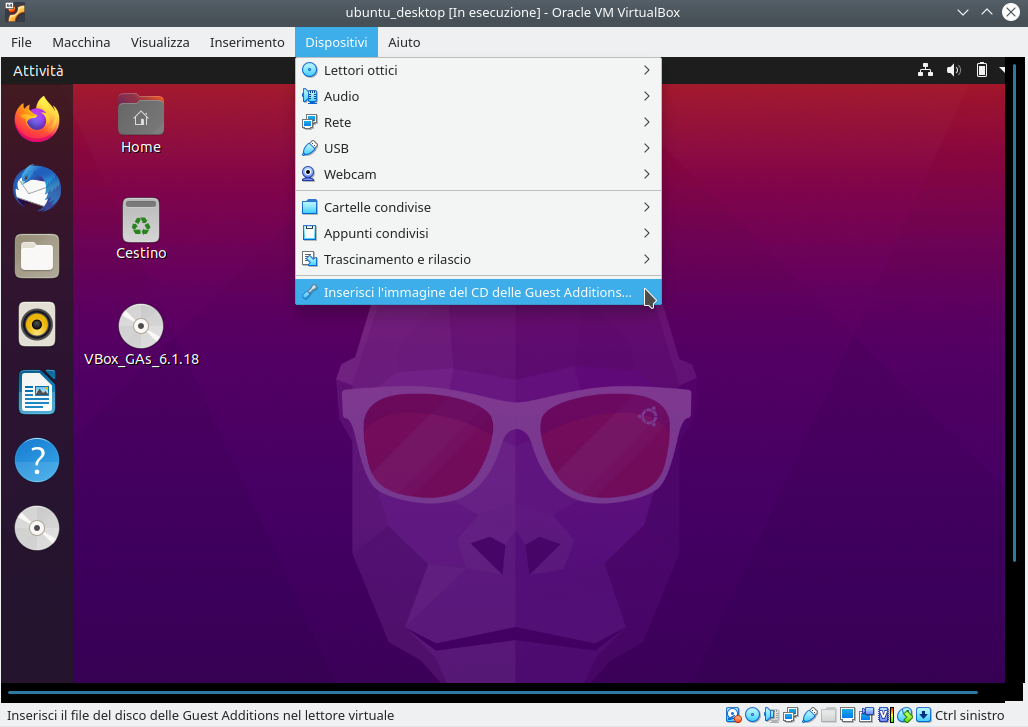This screenshot has height=727, width=1028.
Task: Click the VM vertical scrollbar
Action: [x=1014, y=313]
